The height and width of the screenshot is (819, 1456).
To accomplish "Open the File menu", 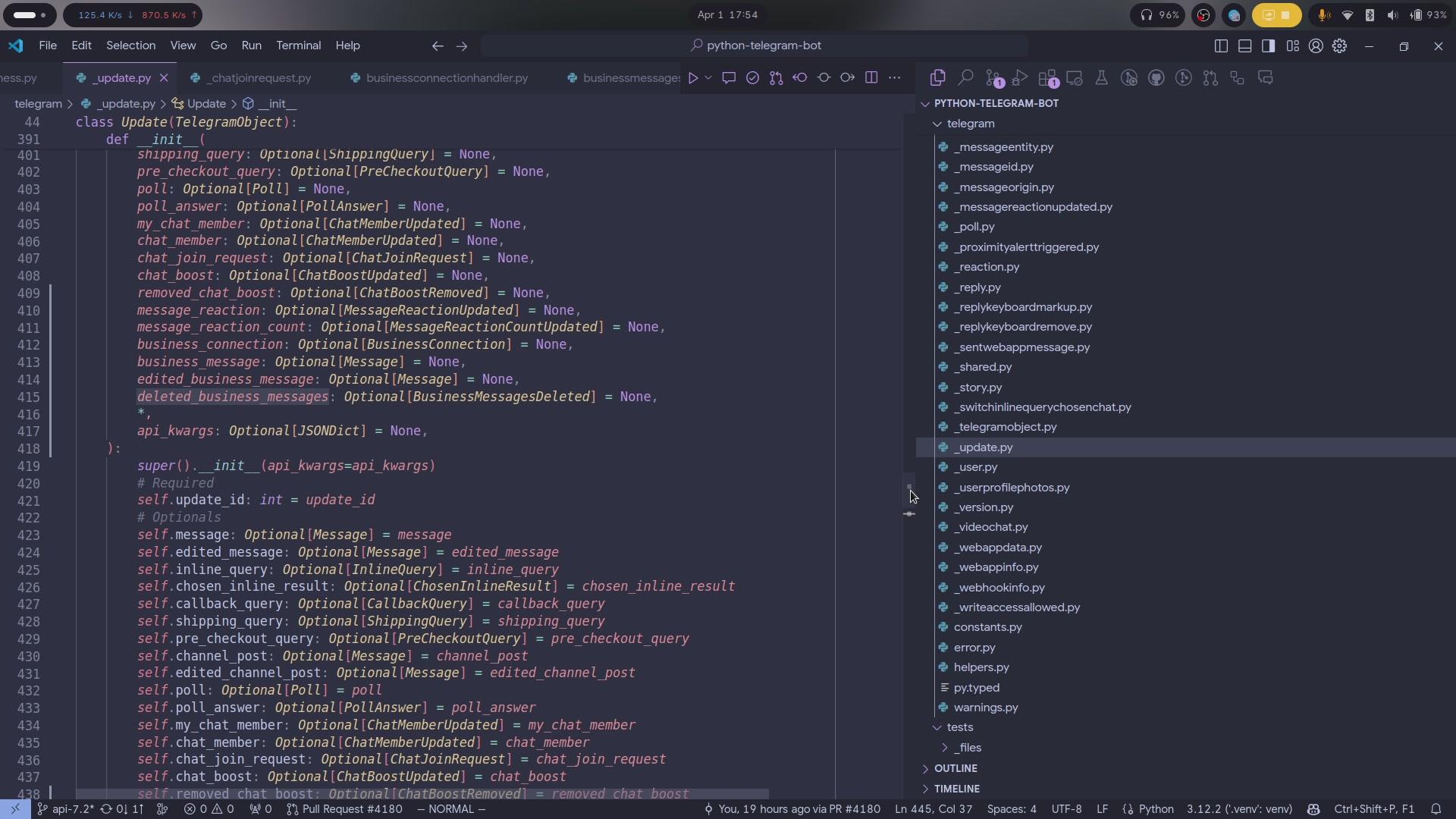I will [x=48, y=45].
